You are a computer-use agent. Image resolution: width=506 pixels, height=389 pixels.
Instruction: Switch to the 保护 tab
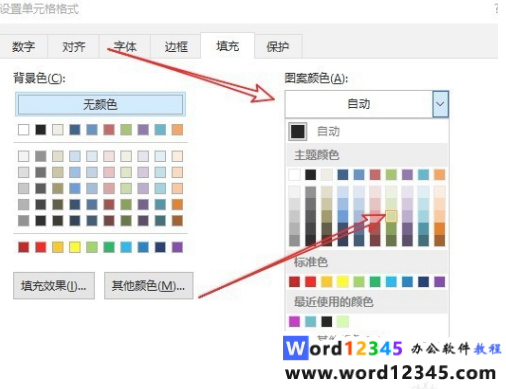coord(278,46)
